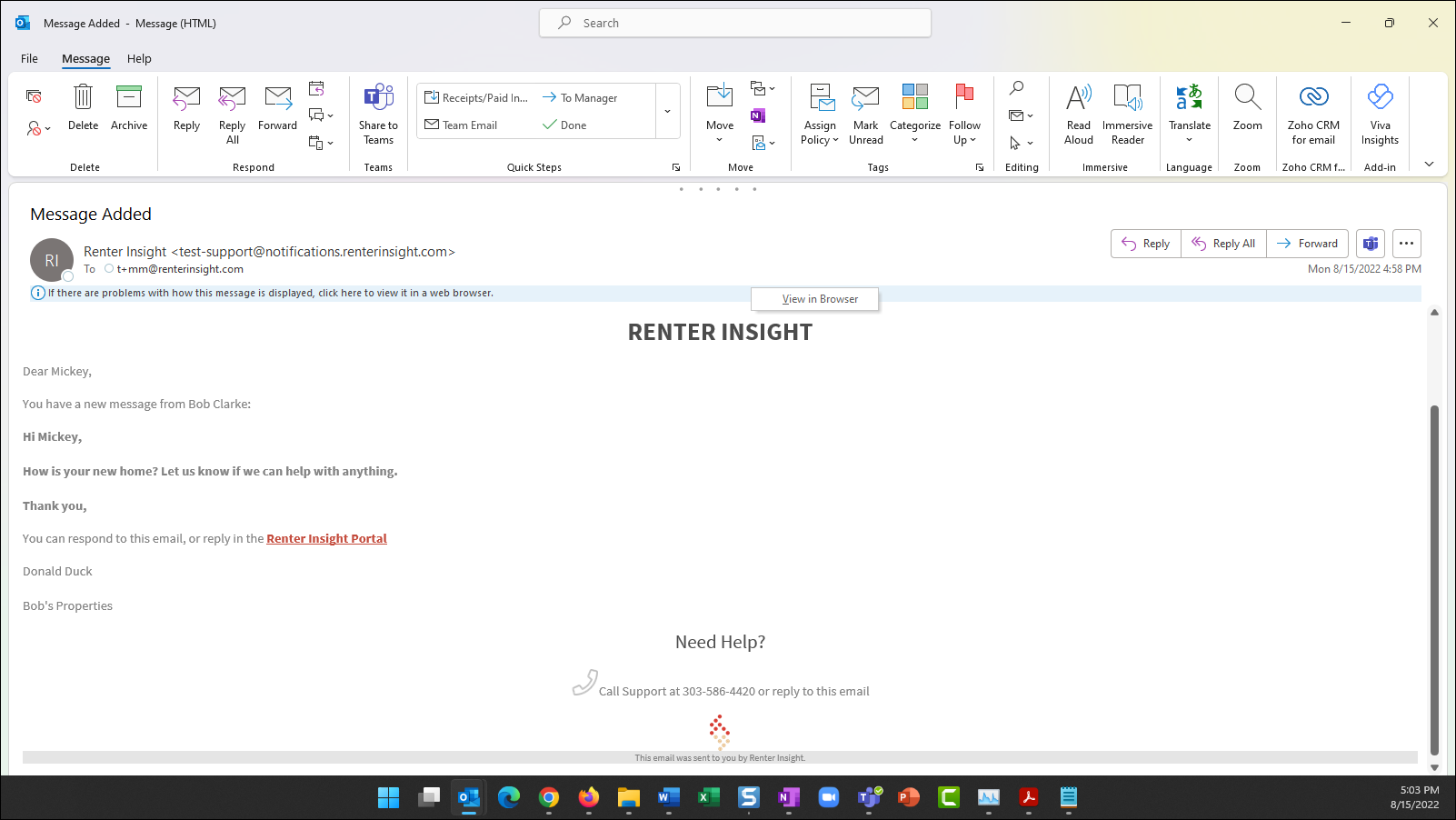The width and height of the screenshot is (1456, 820).
Task: Open the Renter Insight Portal link
Action: coord(326,538)
